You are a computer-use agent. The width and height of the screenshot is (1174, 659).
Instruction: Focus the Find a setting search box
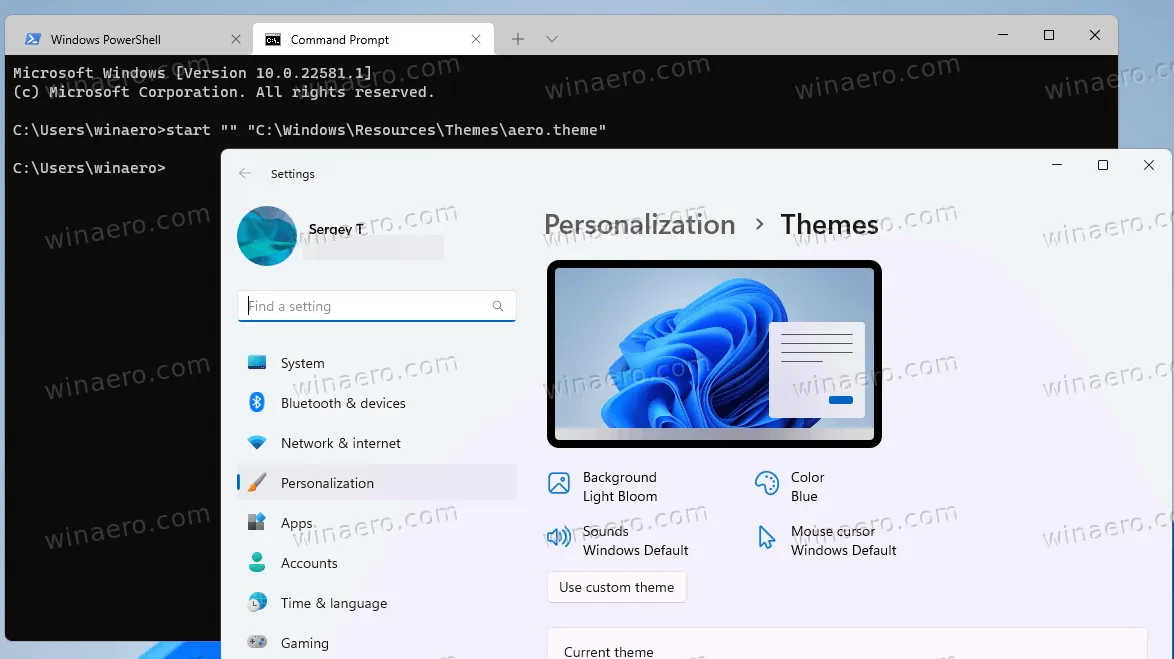coord(377,306)
